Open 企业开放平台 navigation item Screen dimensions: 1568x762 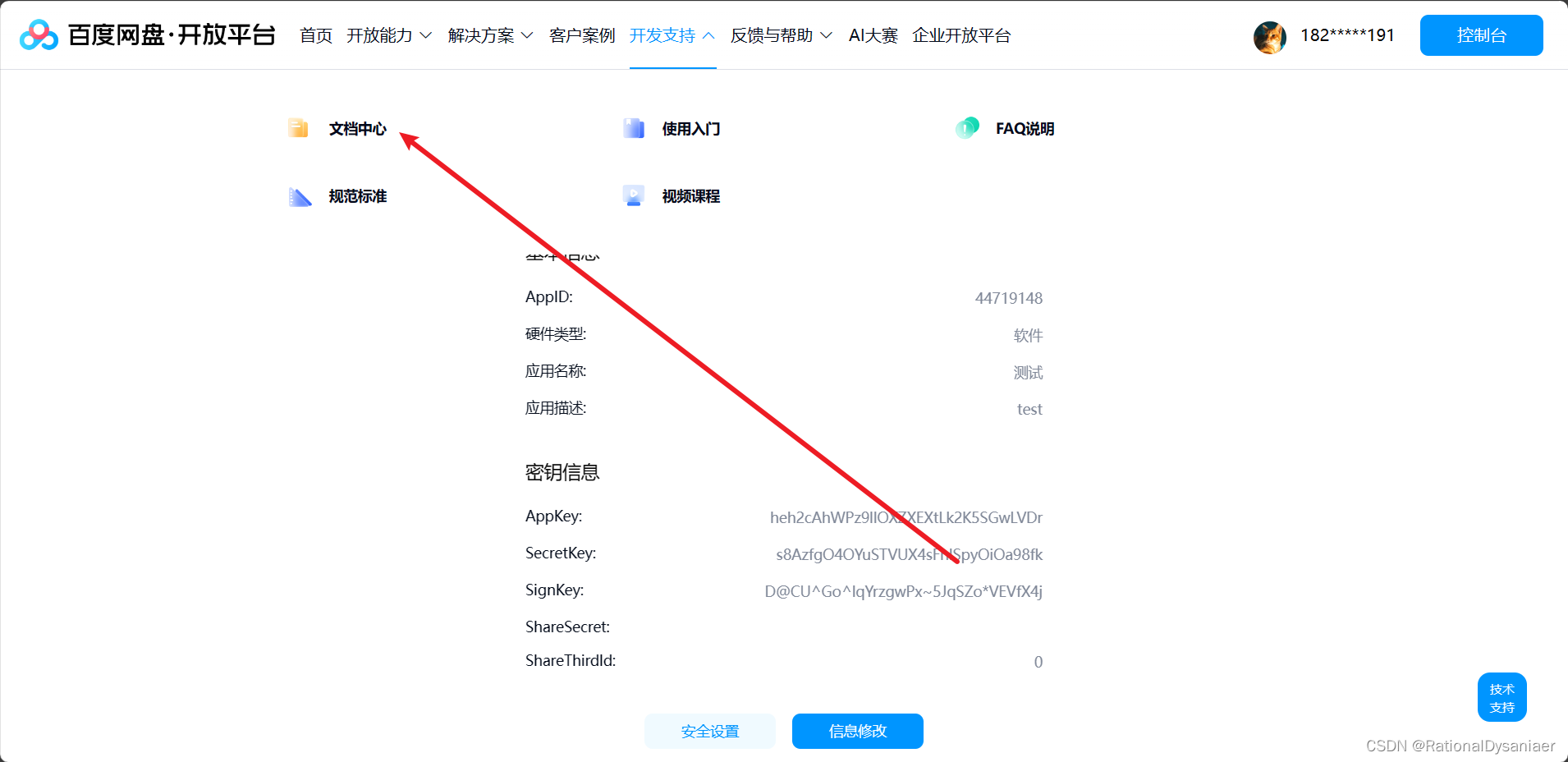(x=961, y=35)
